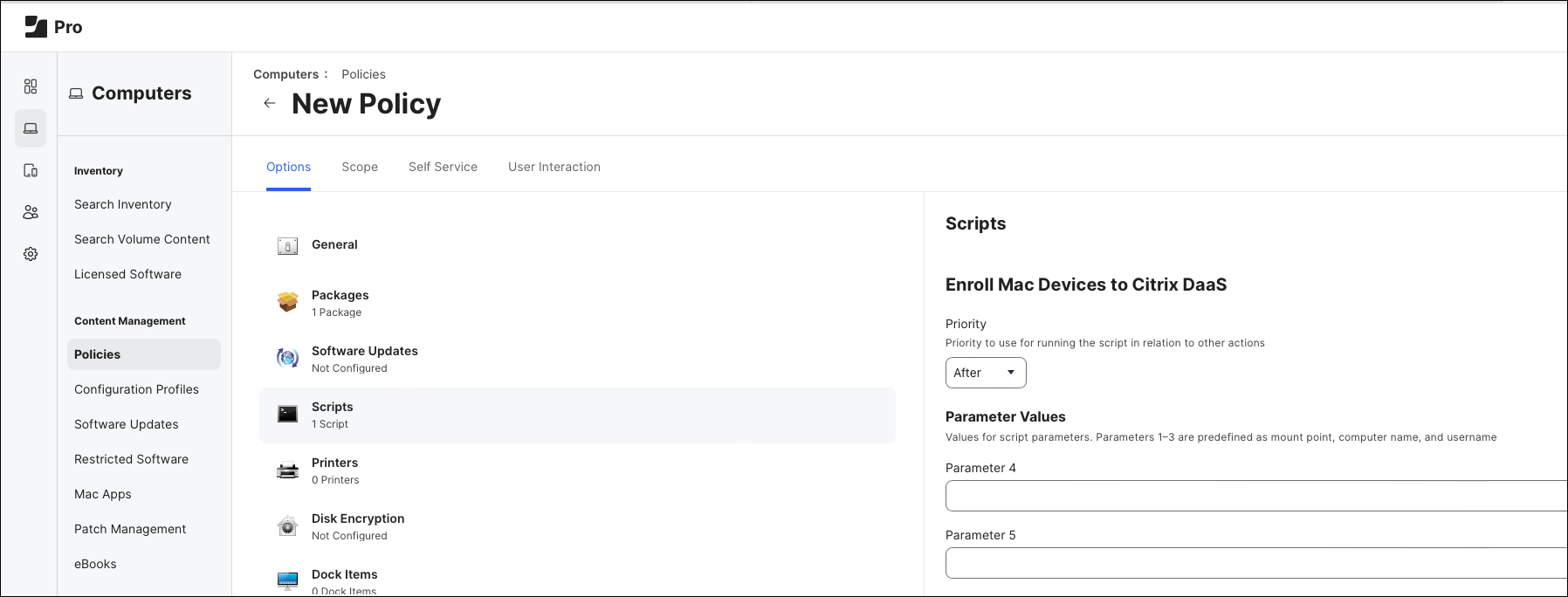Click the Disk Encryption icon
This screenshot has height=597, width=1568.
click(287, 526)
